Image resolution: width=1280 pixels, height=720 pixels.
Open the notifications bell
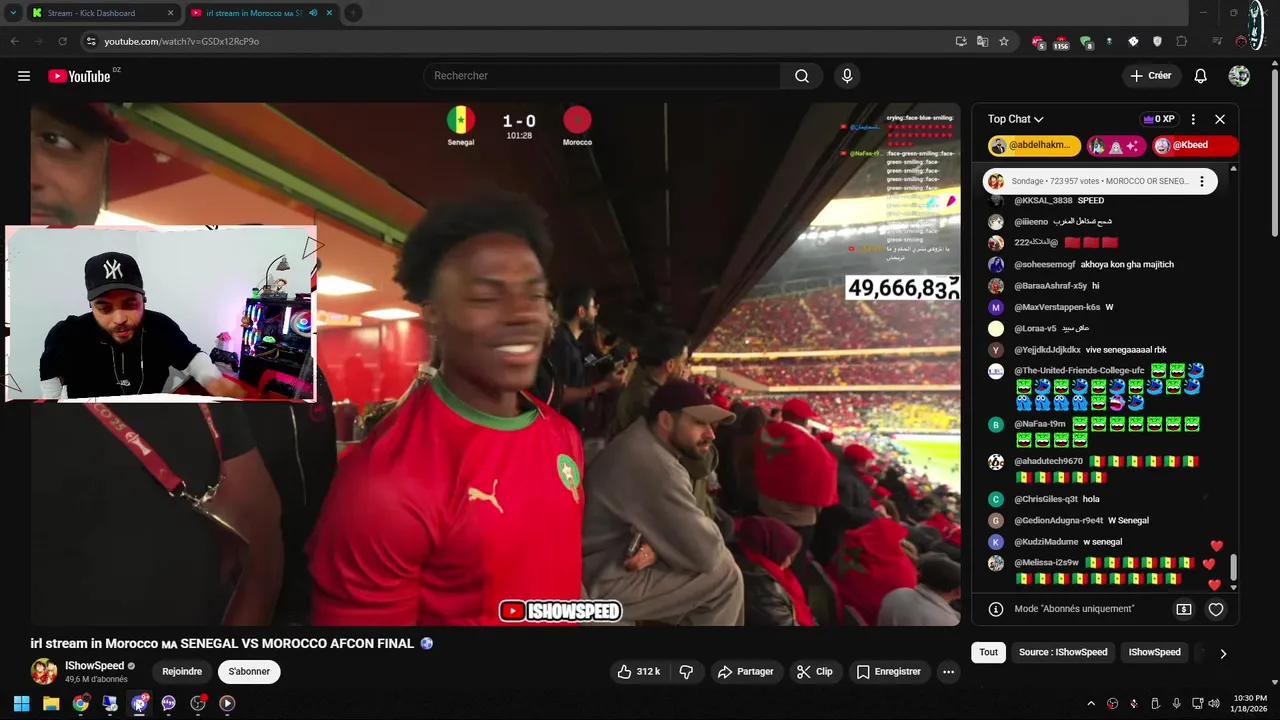[x=1200, y=76]
